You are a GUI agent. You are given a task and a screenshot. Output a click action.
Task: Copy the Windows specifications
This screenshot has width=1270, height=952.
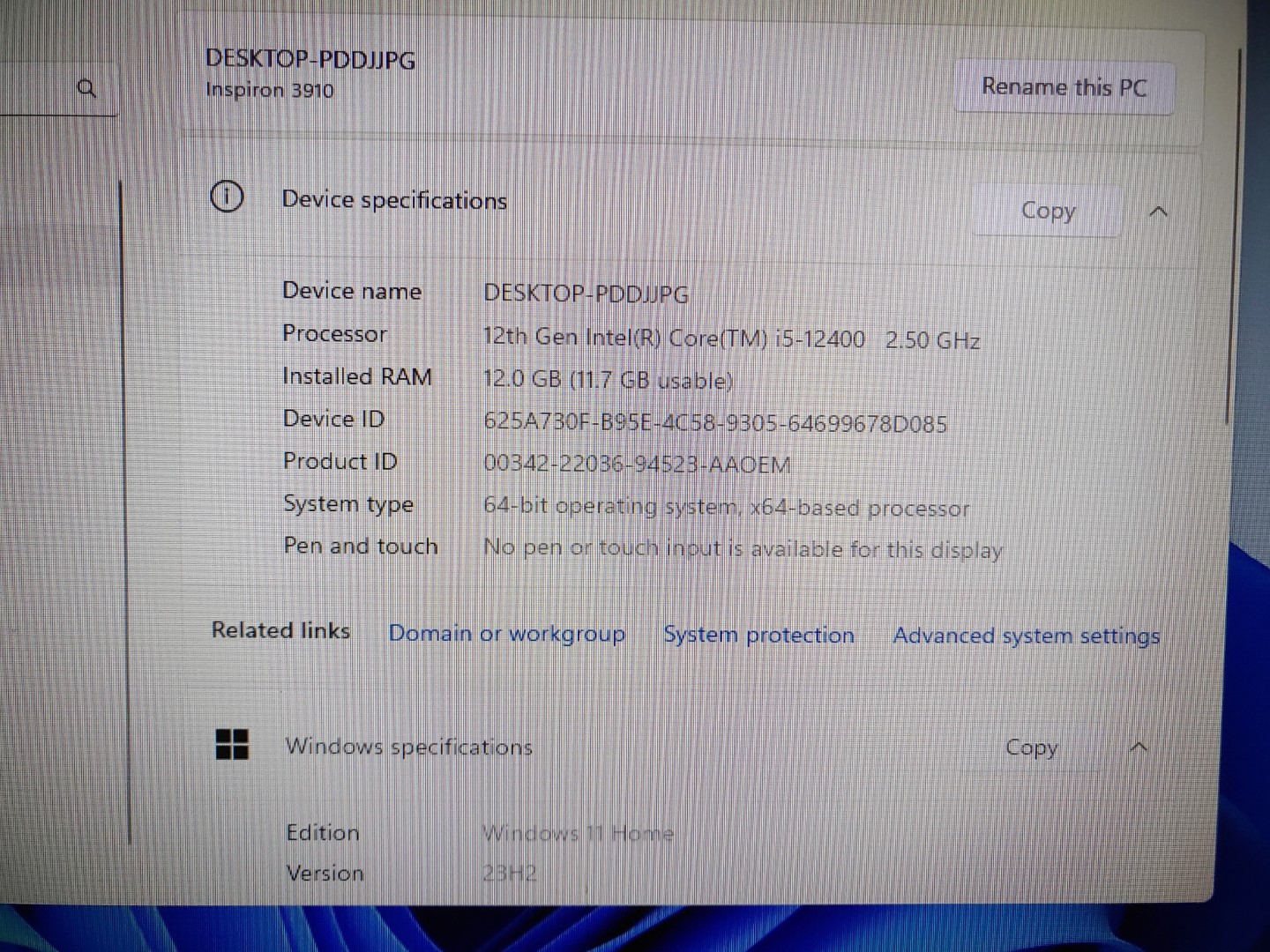1031,747
